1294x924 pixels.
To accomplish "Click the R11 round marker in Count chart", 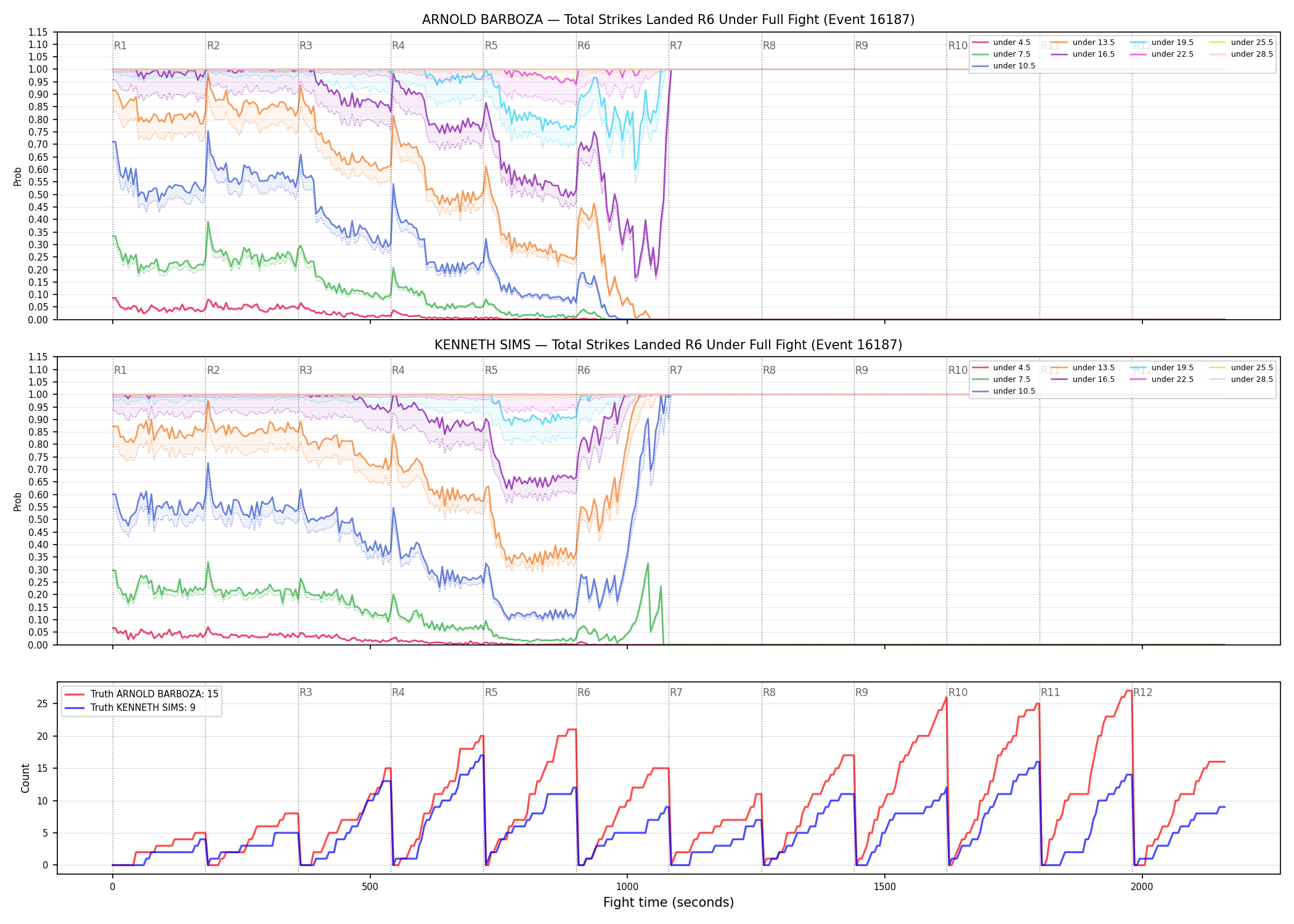I will point(1050,692).
